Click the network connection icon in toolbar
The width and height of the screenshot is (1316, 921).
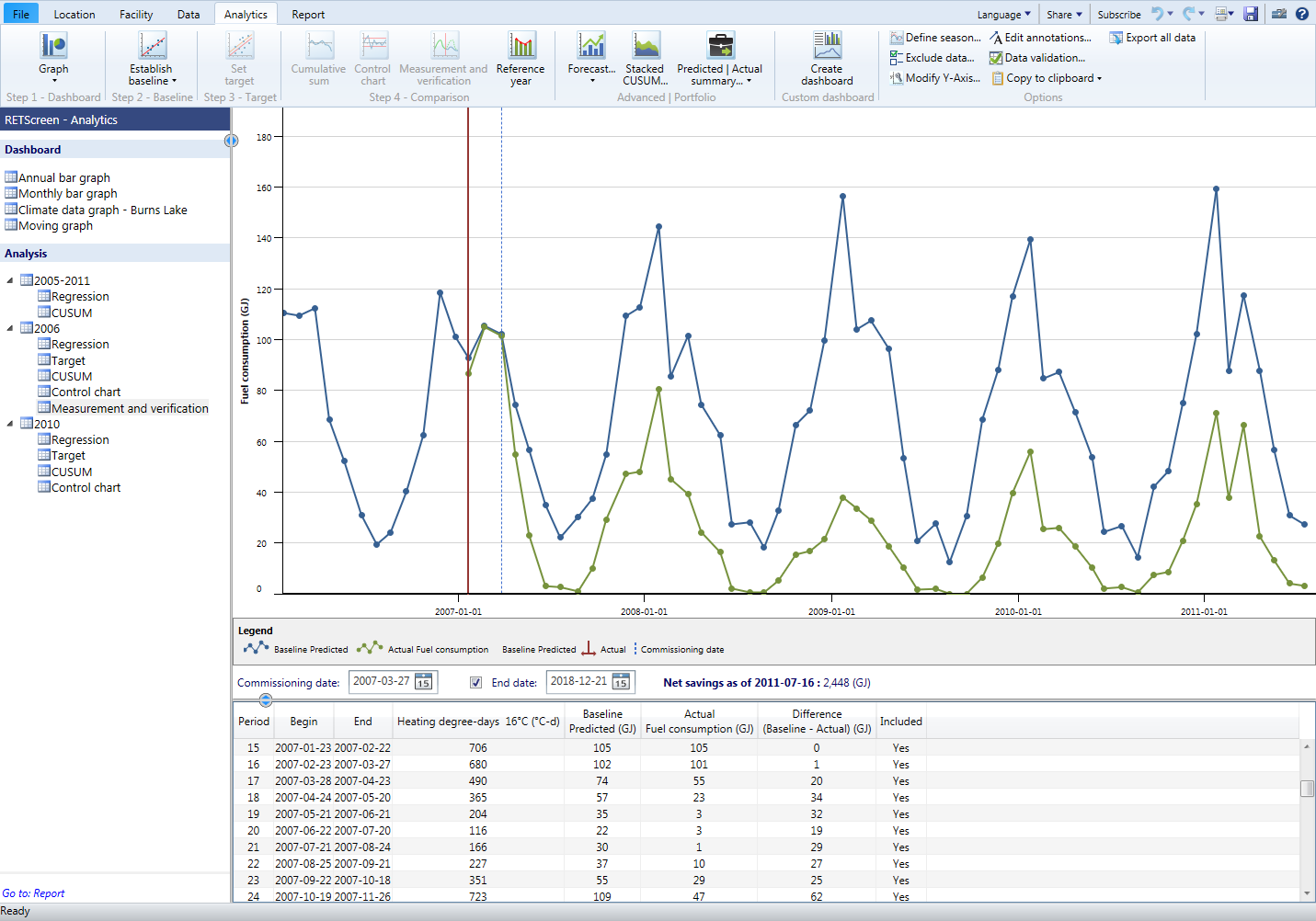tap(1279, 14)
